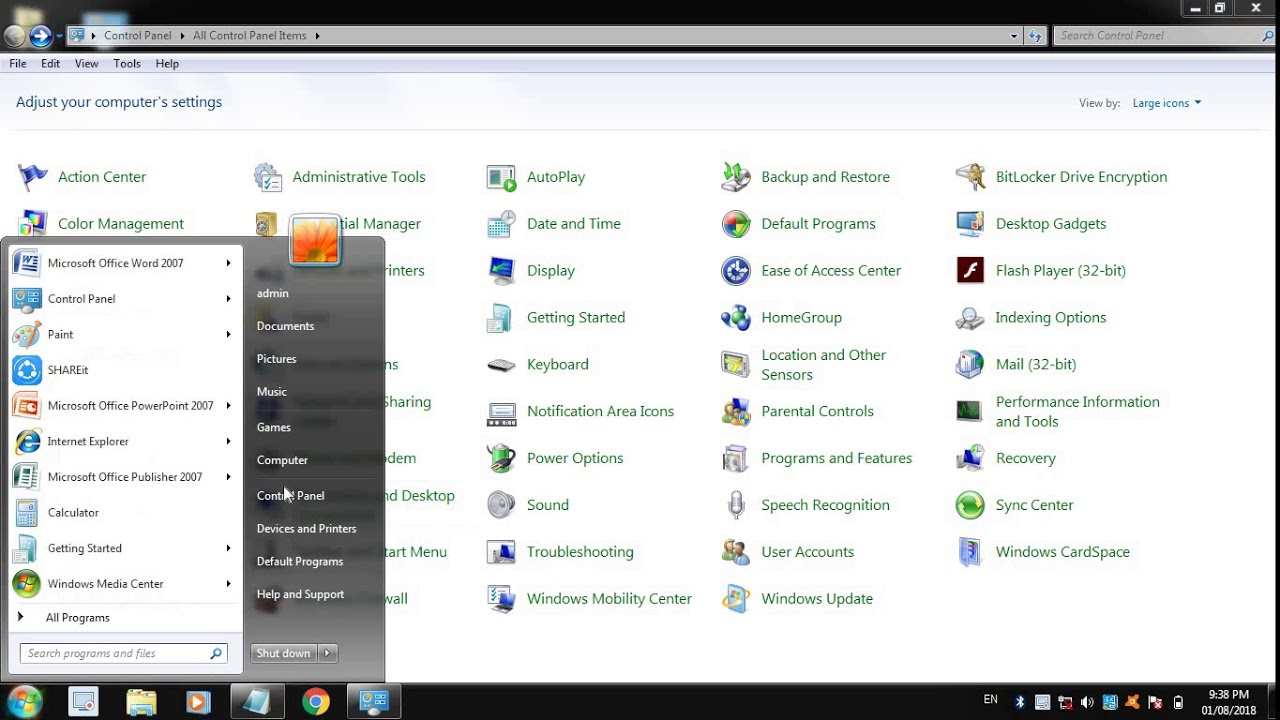Image resolution: width=1280 pixels, height=720 pixels.
Task: Expand the Internet Explorer jump list arrow
Action: coord(228,441)
